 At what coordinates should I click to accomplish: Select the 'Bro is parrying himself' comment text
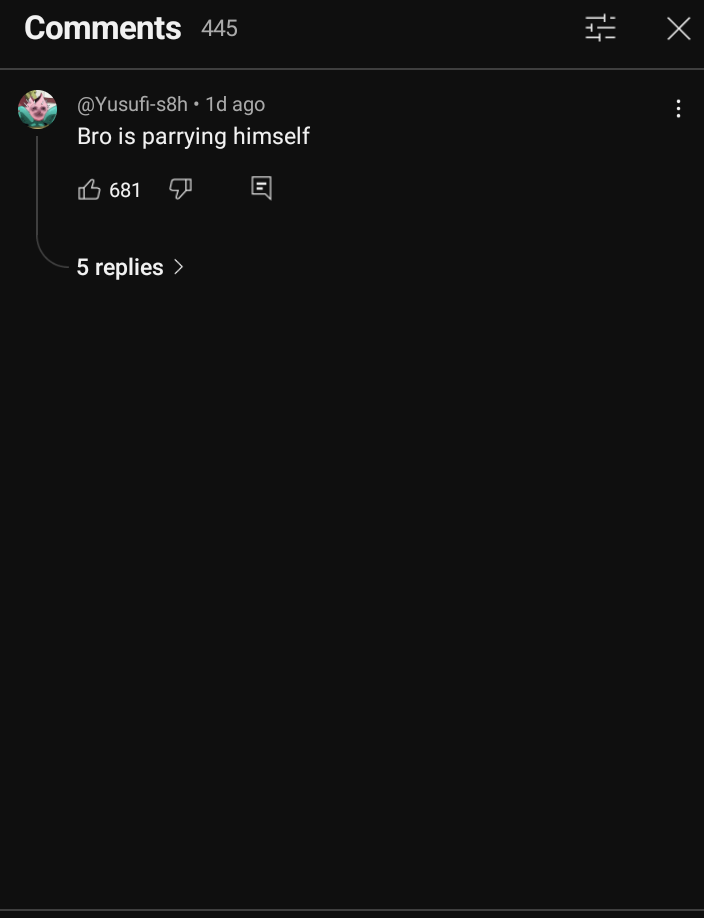pos(193,136)
